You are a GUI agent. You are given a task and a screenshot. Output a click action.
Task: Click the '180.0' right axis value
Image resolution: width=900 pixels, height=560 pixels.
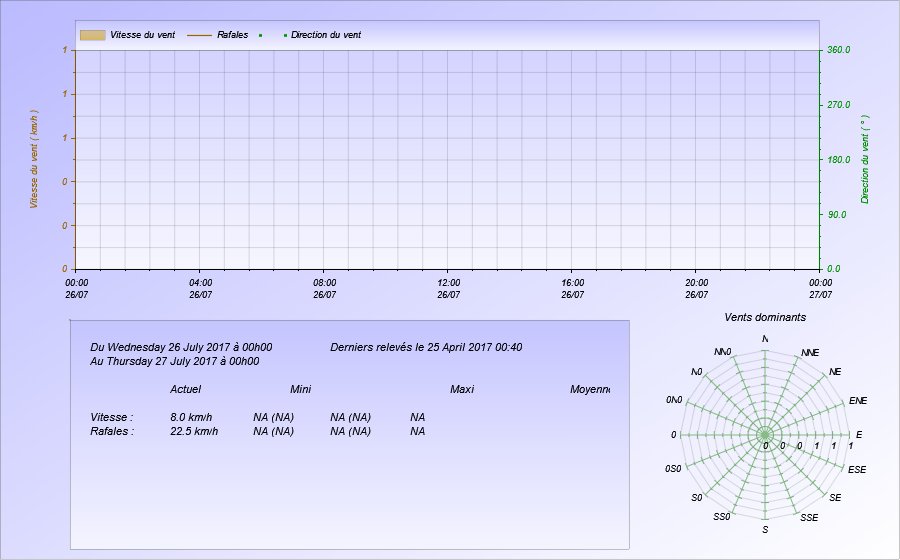pyautogui.click(x=838, y=160)
